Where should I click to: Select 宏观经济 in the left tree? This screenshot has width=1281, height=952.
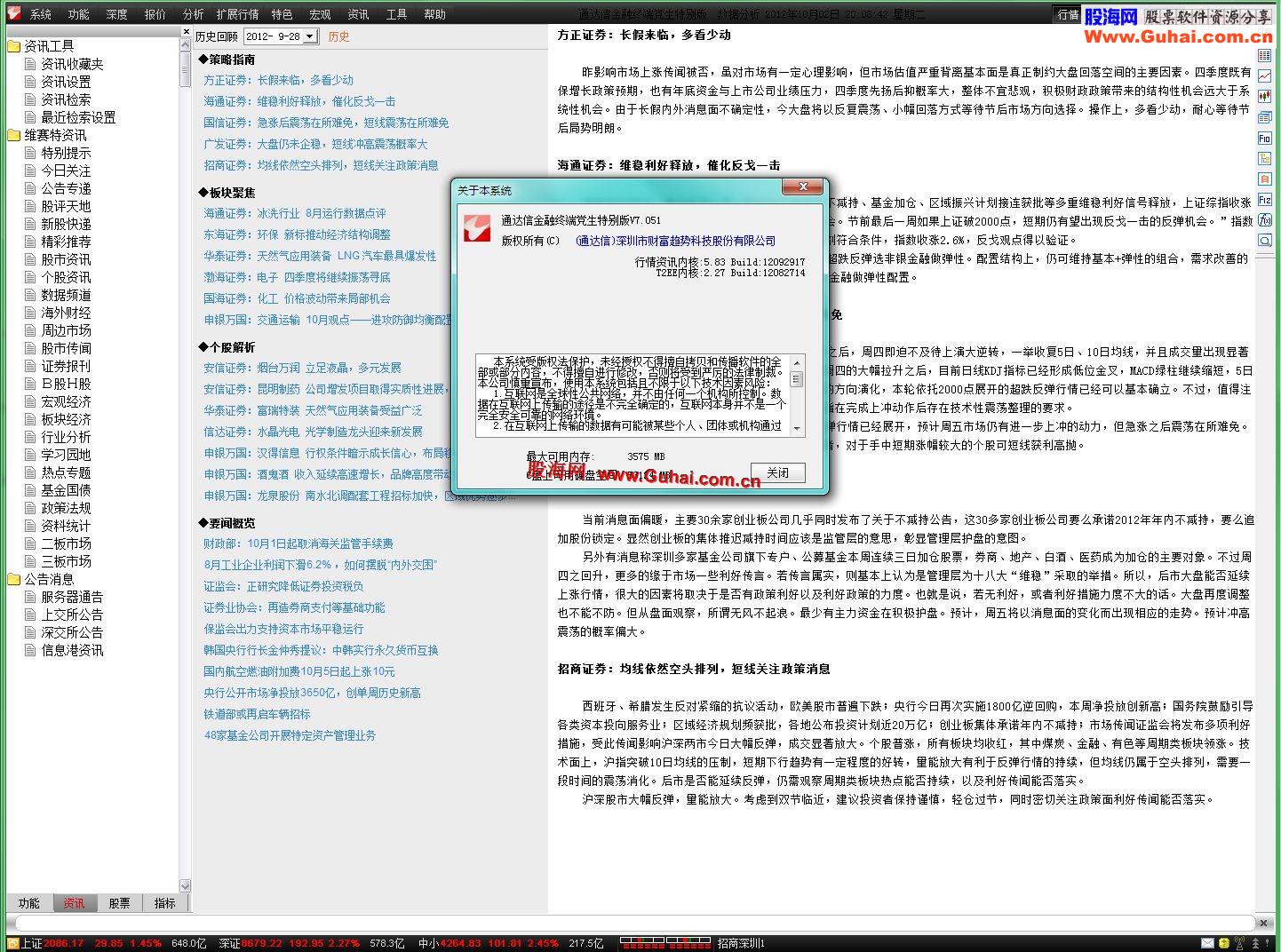tap(66, 401)
